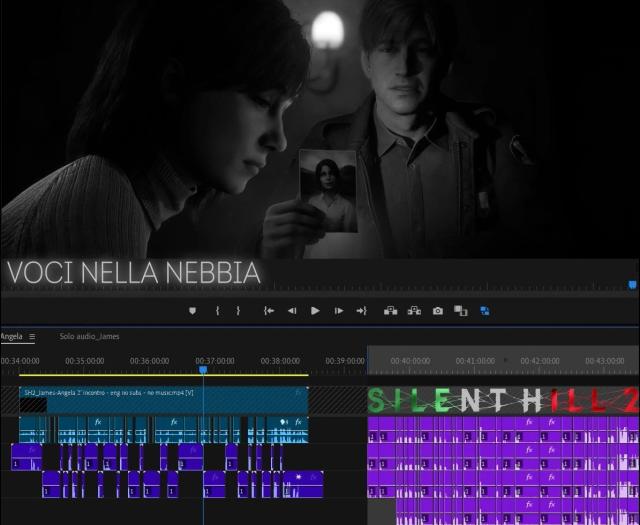This screenshot has width=640, height=525.
Task: Jump to the Out point
Action: 362,311
